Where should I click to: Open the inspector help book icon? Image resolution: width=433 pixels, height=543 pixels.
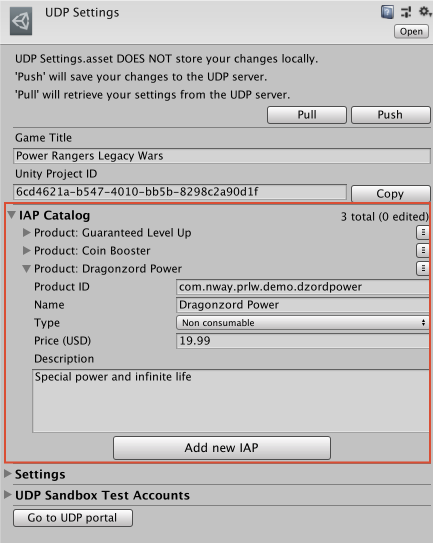pos(387,12)
